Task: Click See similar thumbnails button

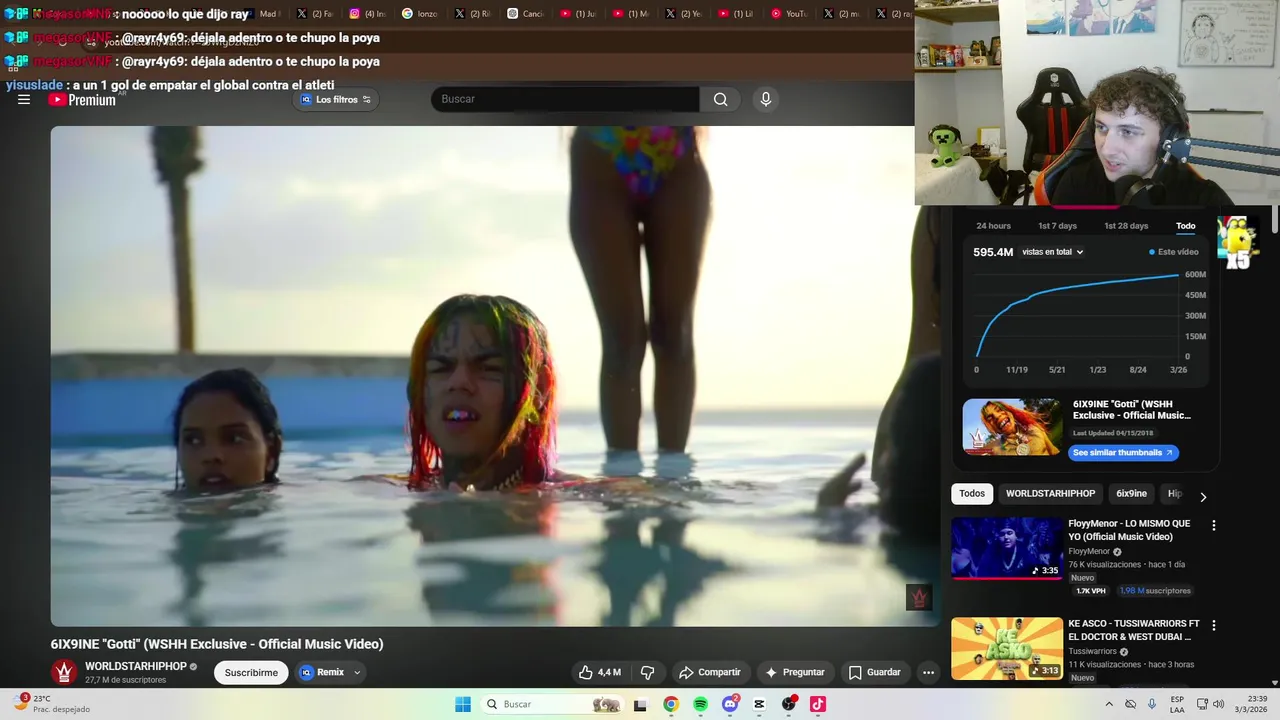Action: coord(1123,453)
